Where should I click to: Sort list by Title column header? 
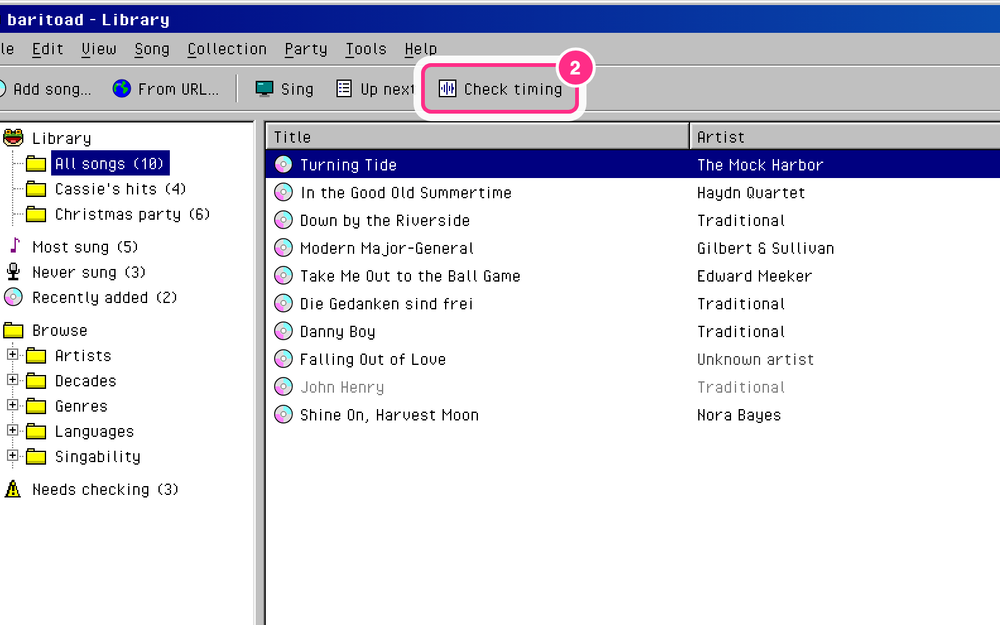click(478, 136)
